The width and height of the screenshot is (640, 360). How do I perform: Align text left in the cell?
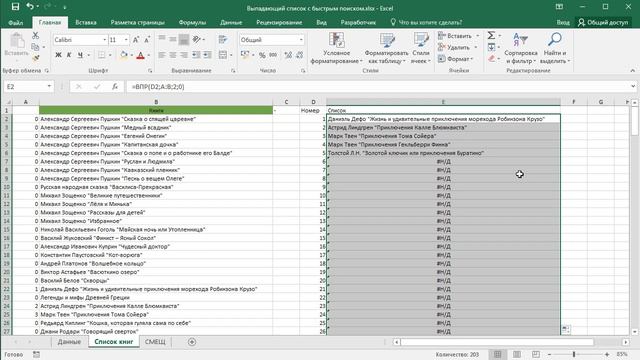coord(162,55)
